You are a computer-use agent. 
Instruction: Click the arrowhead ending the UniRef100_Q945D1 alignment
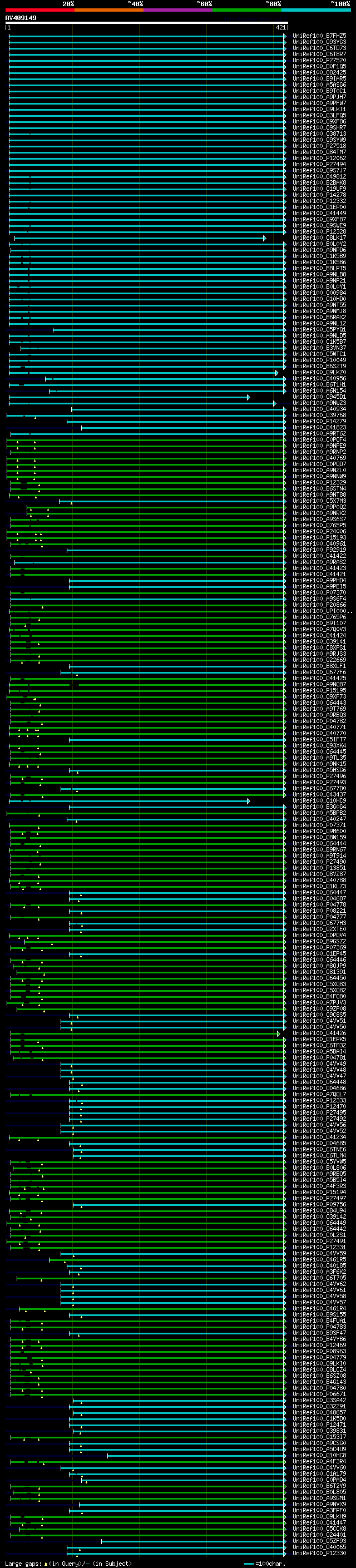tap(248, 398)
